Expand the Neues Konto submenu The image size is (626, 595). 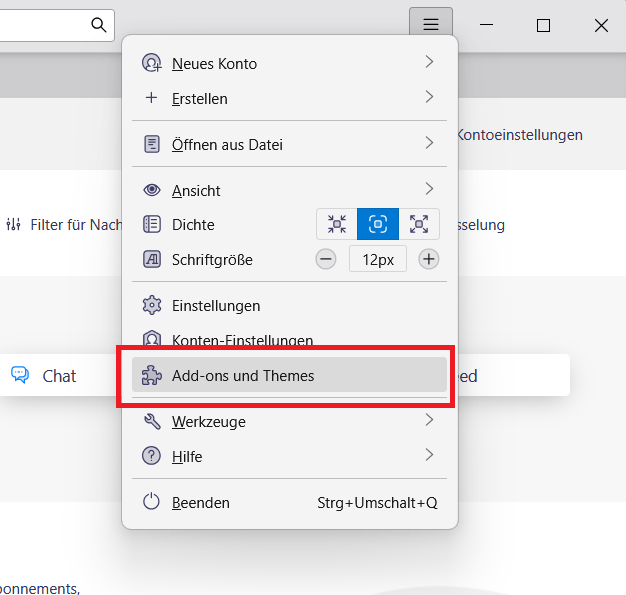[x=429, y=62]
